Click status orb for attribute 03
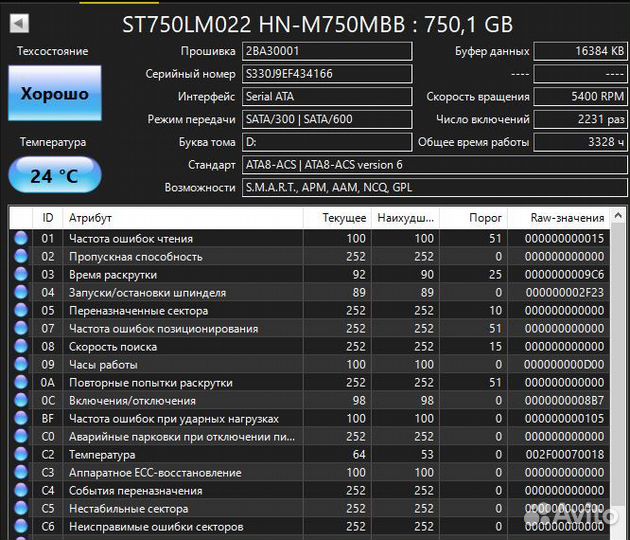 click(x=21, y=274)
